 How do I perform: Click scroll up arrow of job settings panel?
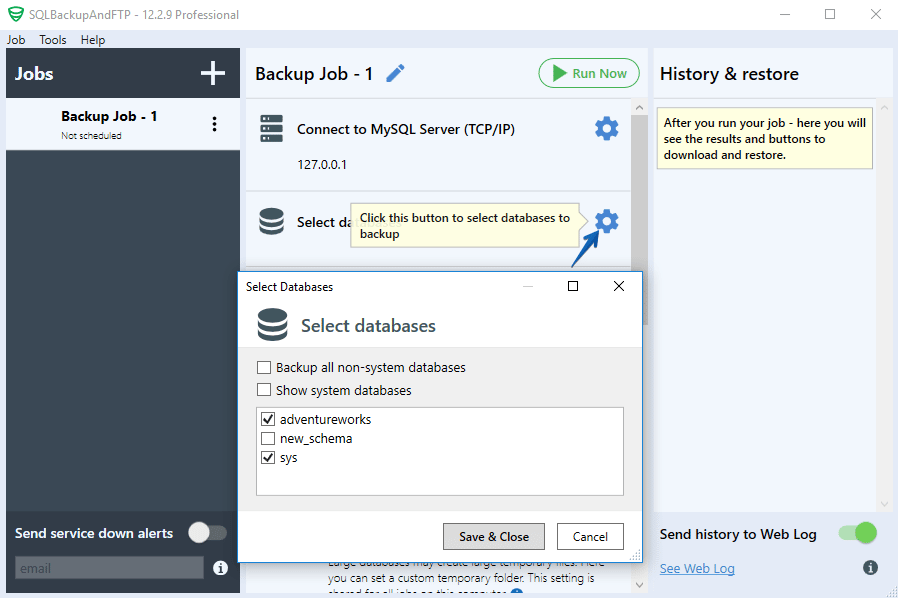[x=639, y=107]
